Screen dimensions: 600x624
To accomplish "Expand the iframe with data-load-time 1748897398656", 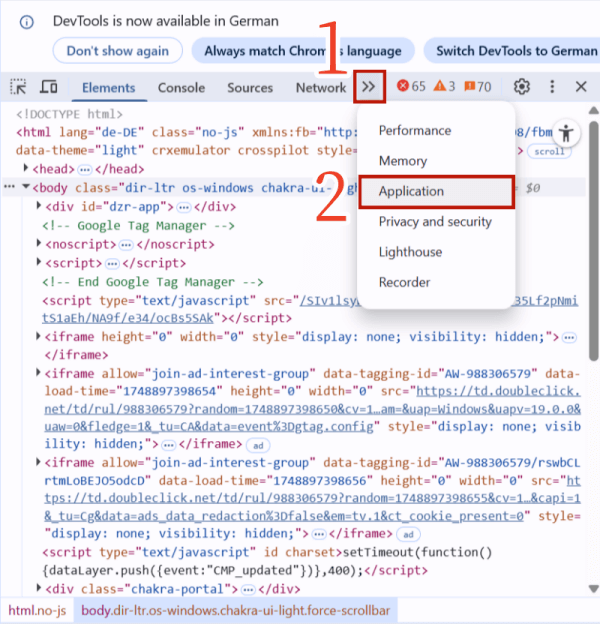I will tap(39, 462).
